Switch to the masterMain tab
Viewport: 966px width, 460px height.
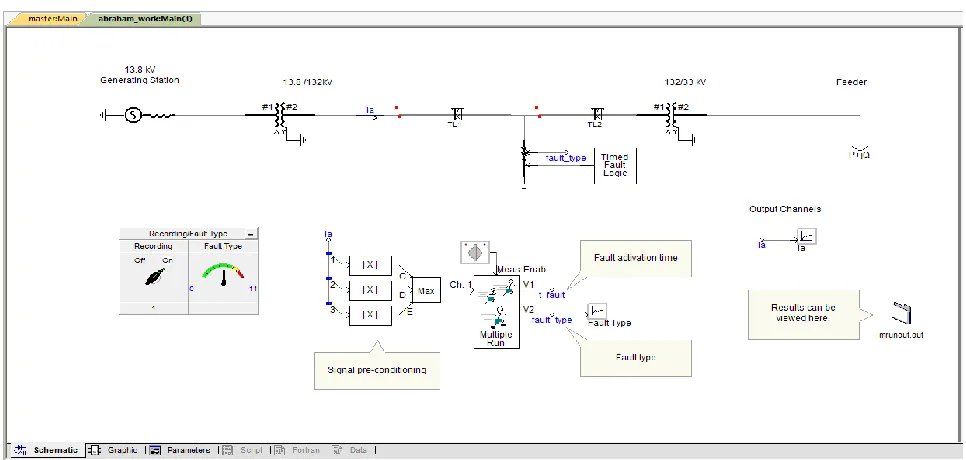point(51,19)
